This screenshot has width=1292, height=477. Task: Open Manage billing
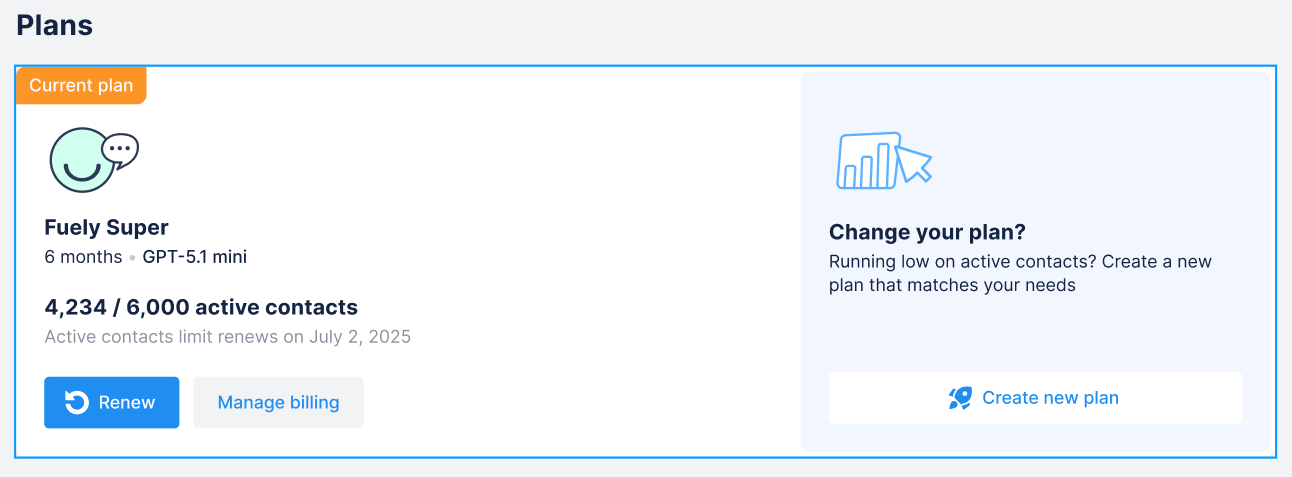278,402
